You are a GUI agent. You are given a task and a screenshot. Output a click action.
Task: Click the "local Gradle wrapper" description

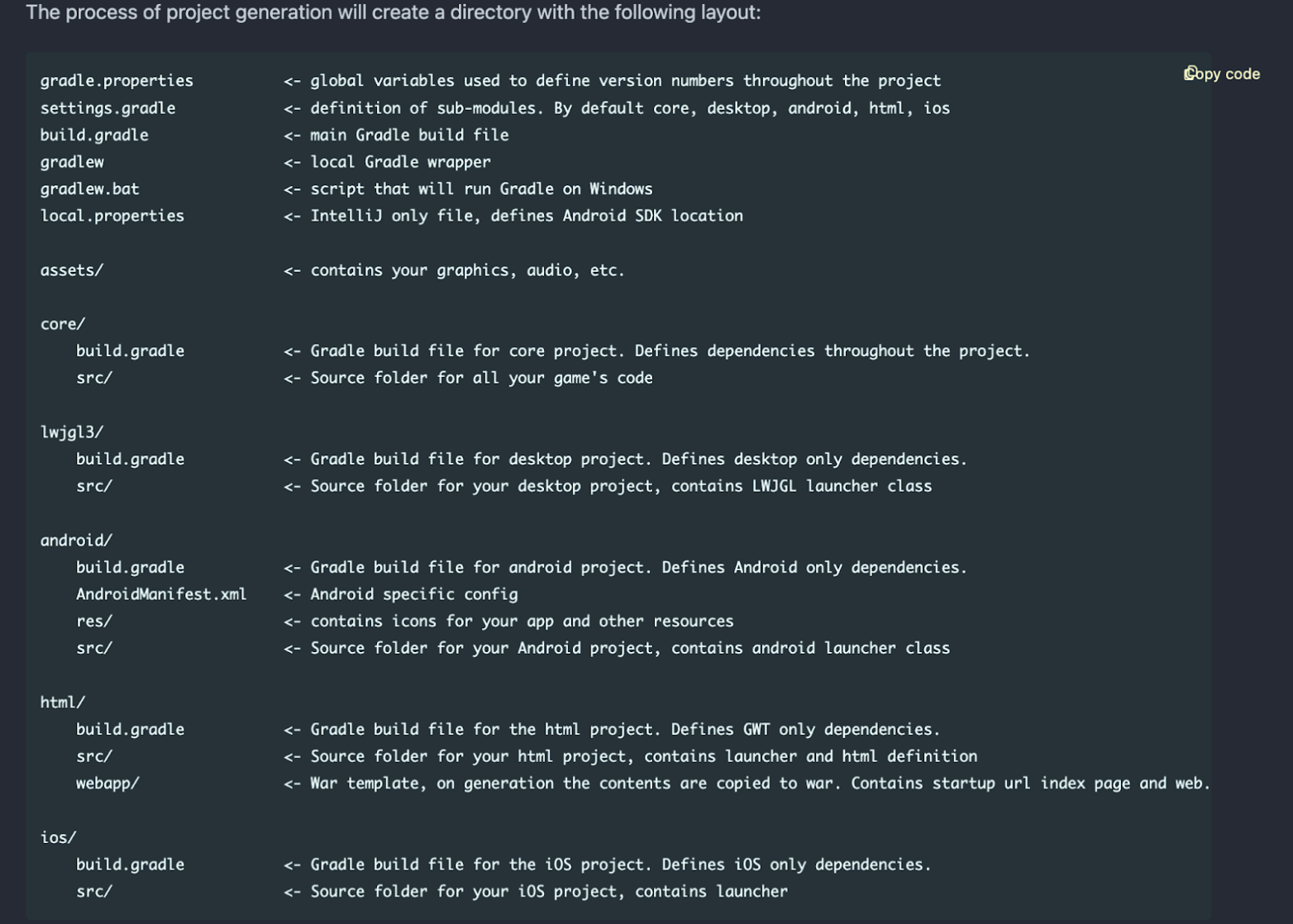pos(400,162)
